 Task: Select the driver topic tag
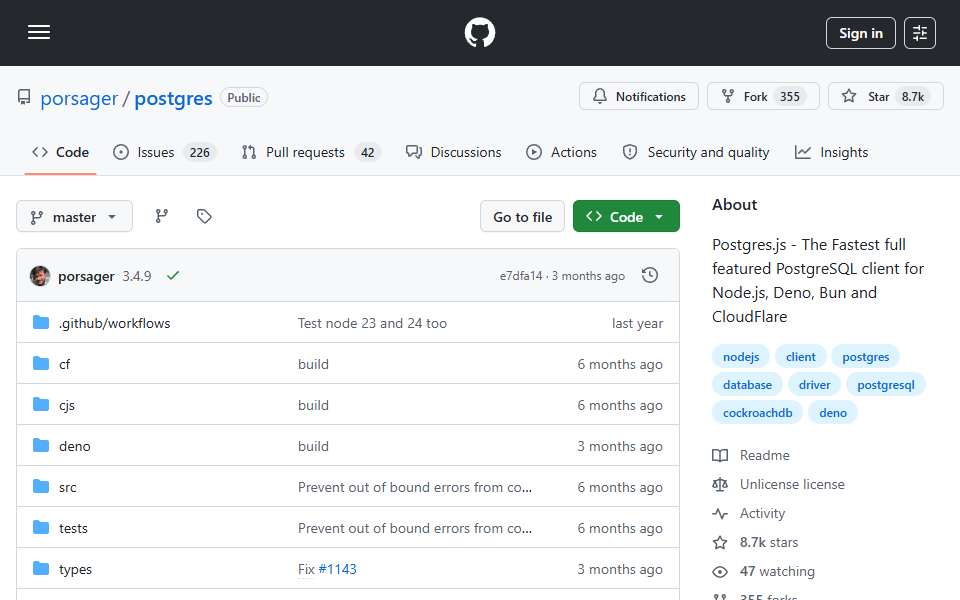(x=814, y=385)
